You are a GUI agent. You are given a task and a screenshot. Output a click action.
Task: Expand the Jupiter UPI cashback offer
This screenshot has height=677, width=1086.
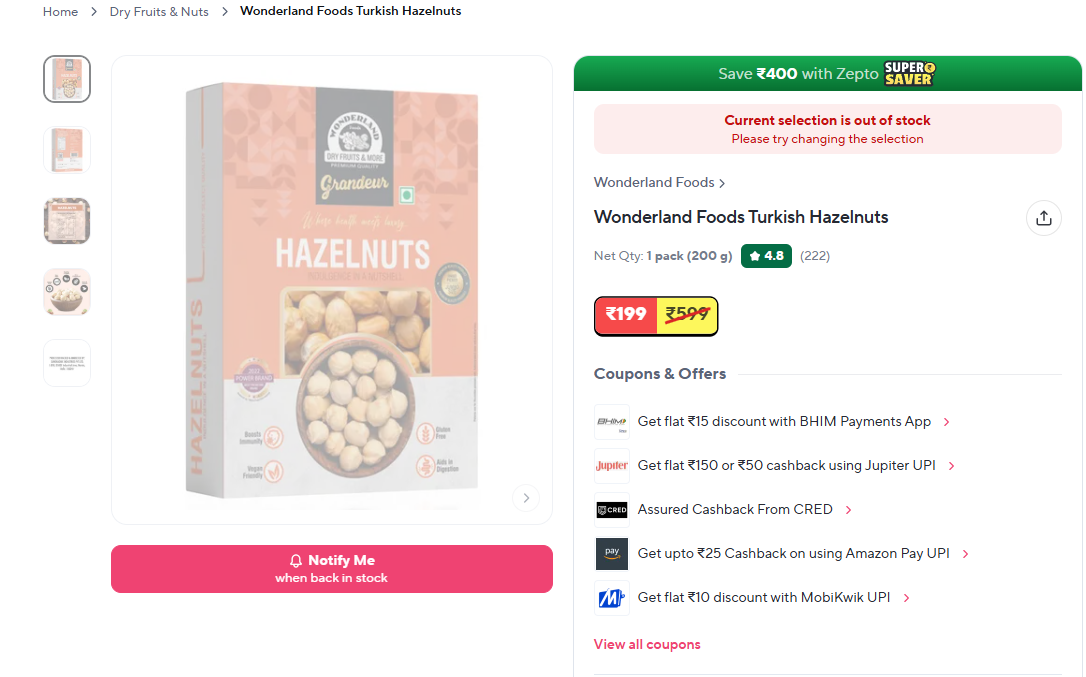coord(951,466)
